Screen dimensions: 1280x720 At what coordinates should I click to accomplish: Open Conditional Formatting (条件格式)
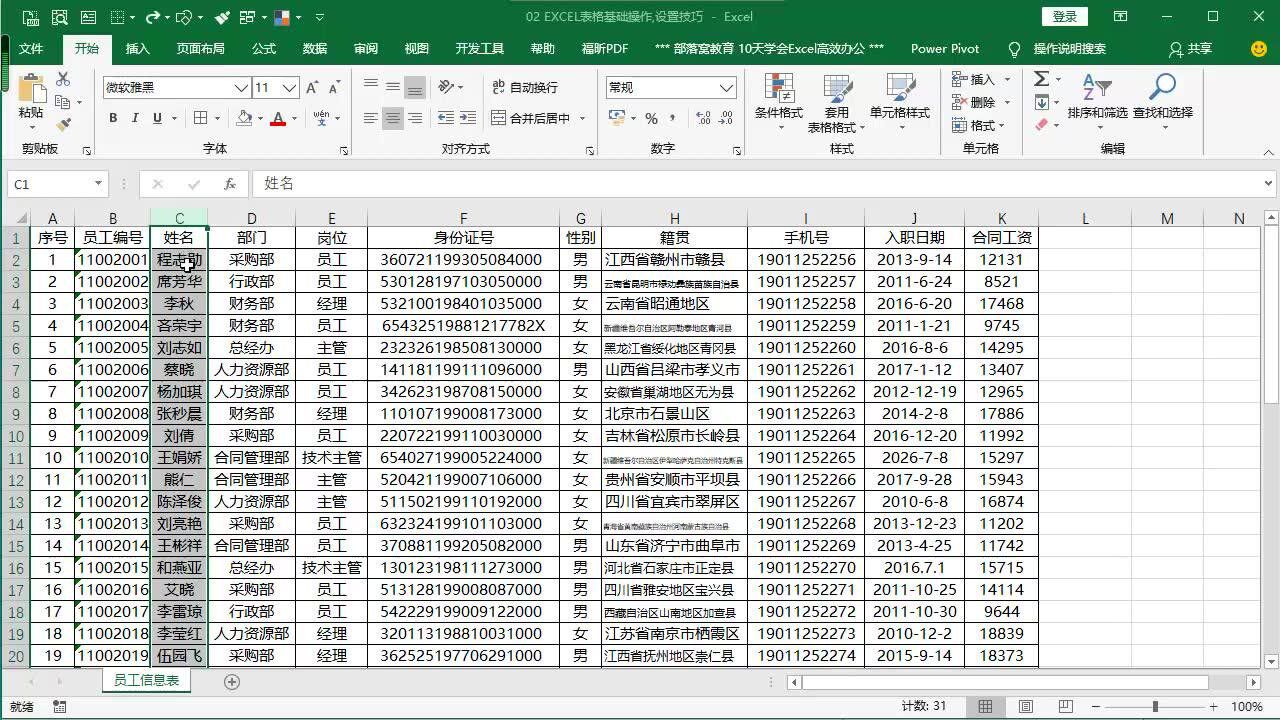coord(778,102)
